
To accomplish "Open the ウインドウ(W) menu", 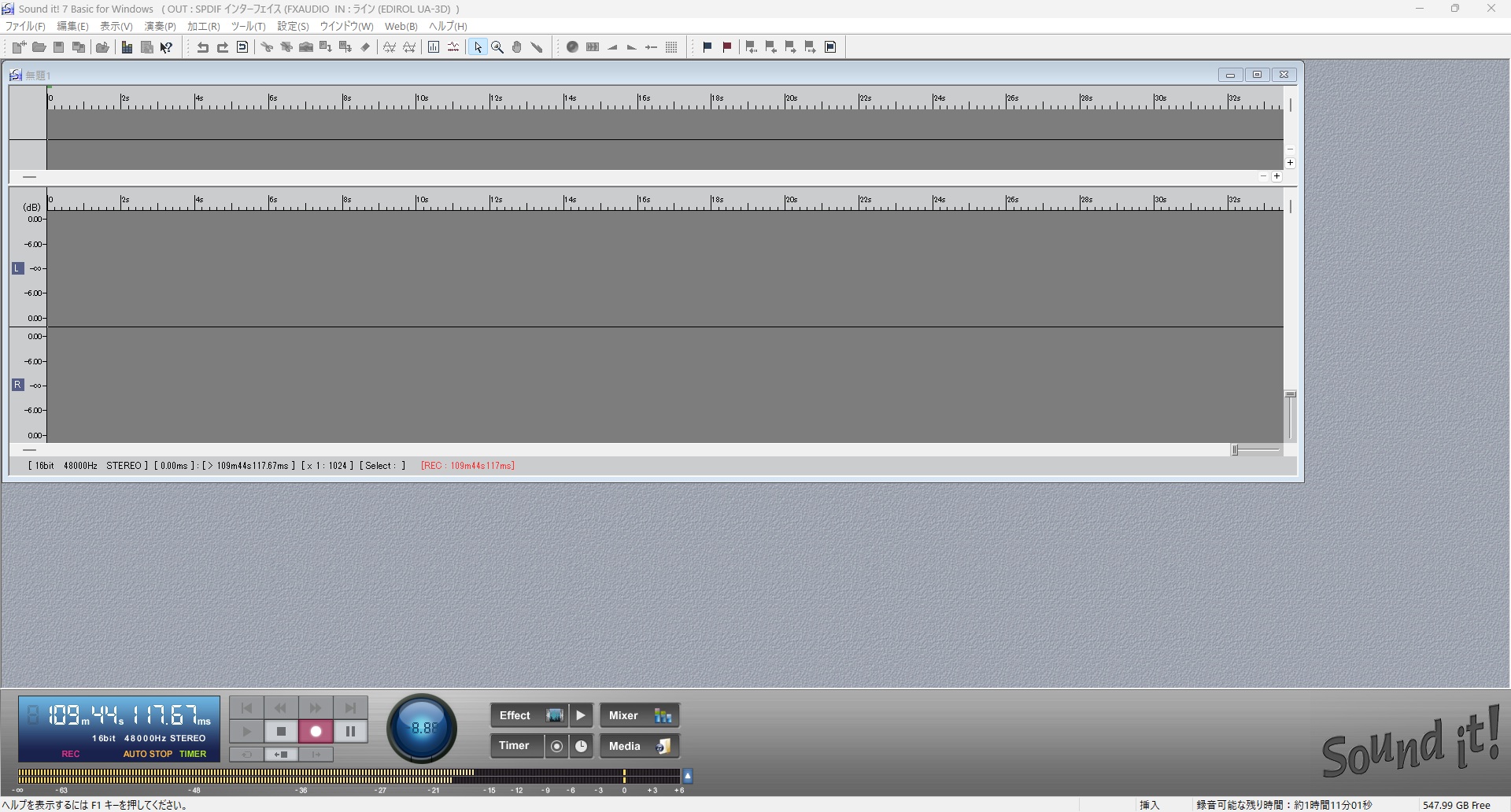I will pos(346,26).
